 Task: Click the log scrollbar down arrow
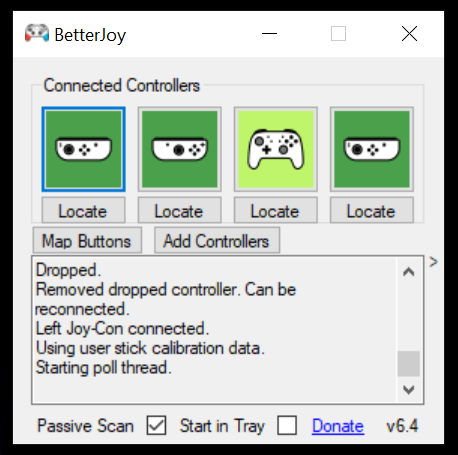click(409, 389)
